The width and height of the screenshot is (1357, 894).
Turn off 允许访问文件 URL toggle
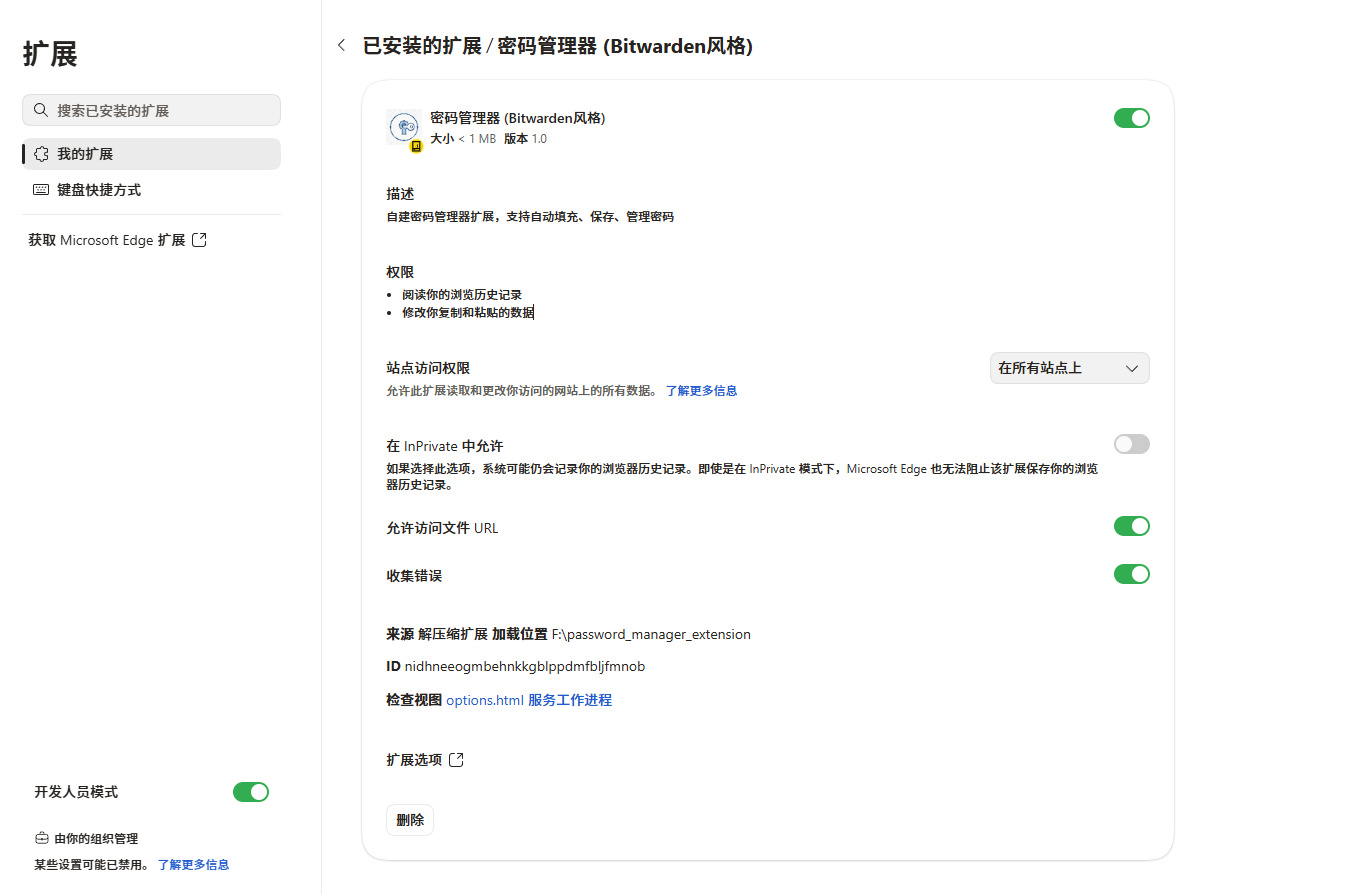tap(1132, 526)
